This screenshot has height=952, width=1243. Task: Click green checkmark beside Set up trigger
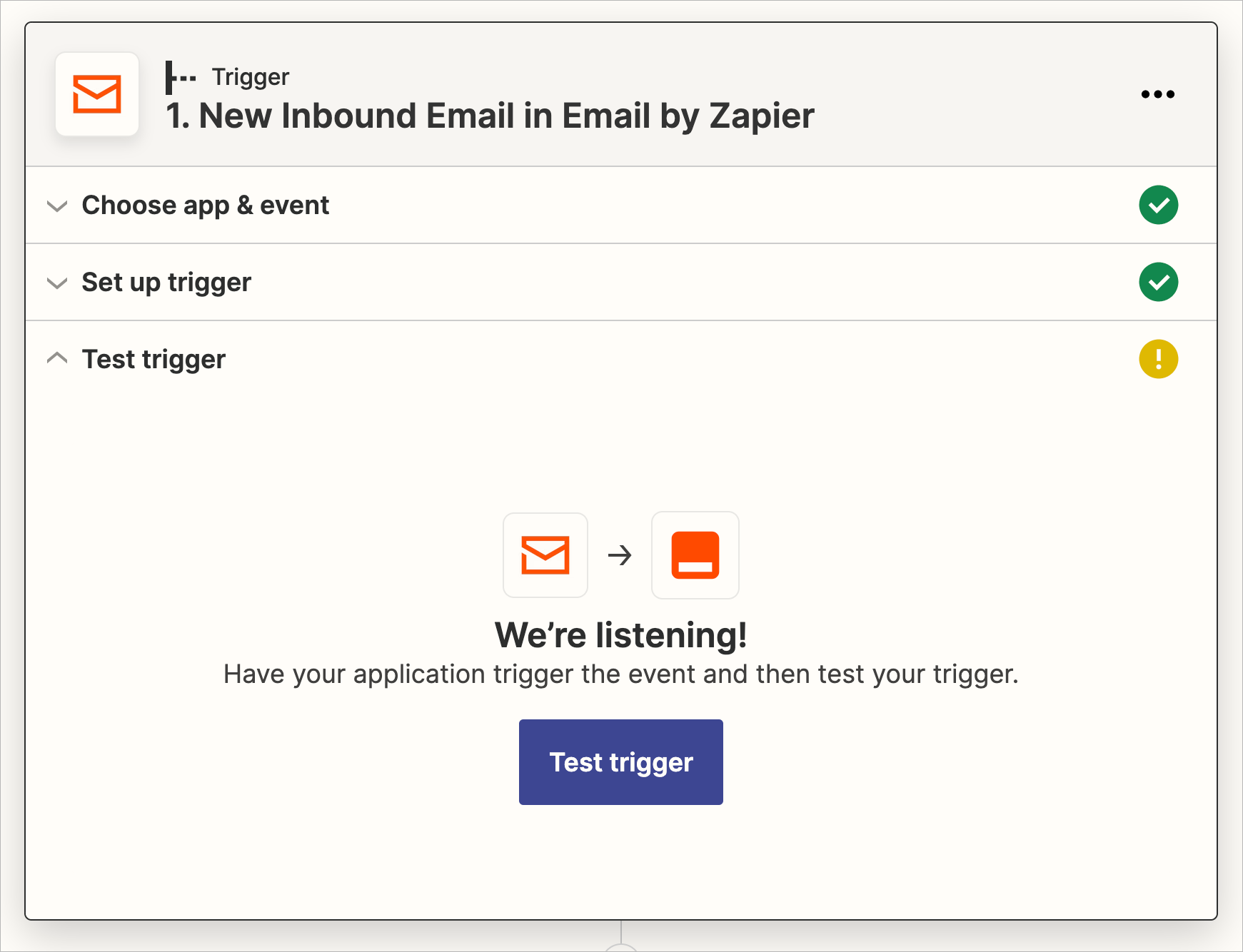click(x=1158, y=283)
